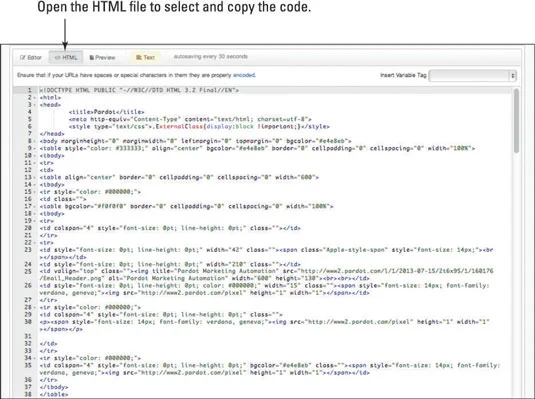Collapse the tbody fold on line 18
This screenshot has width=535, height=399.
[34, 214]
